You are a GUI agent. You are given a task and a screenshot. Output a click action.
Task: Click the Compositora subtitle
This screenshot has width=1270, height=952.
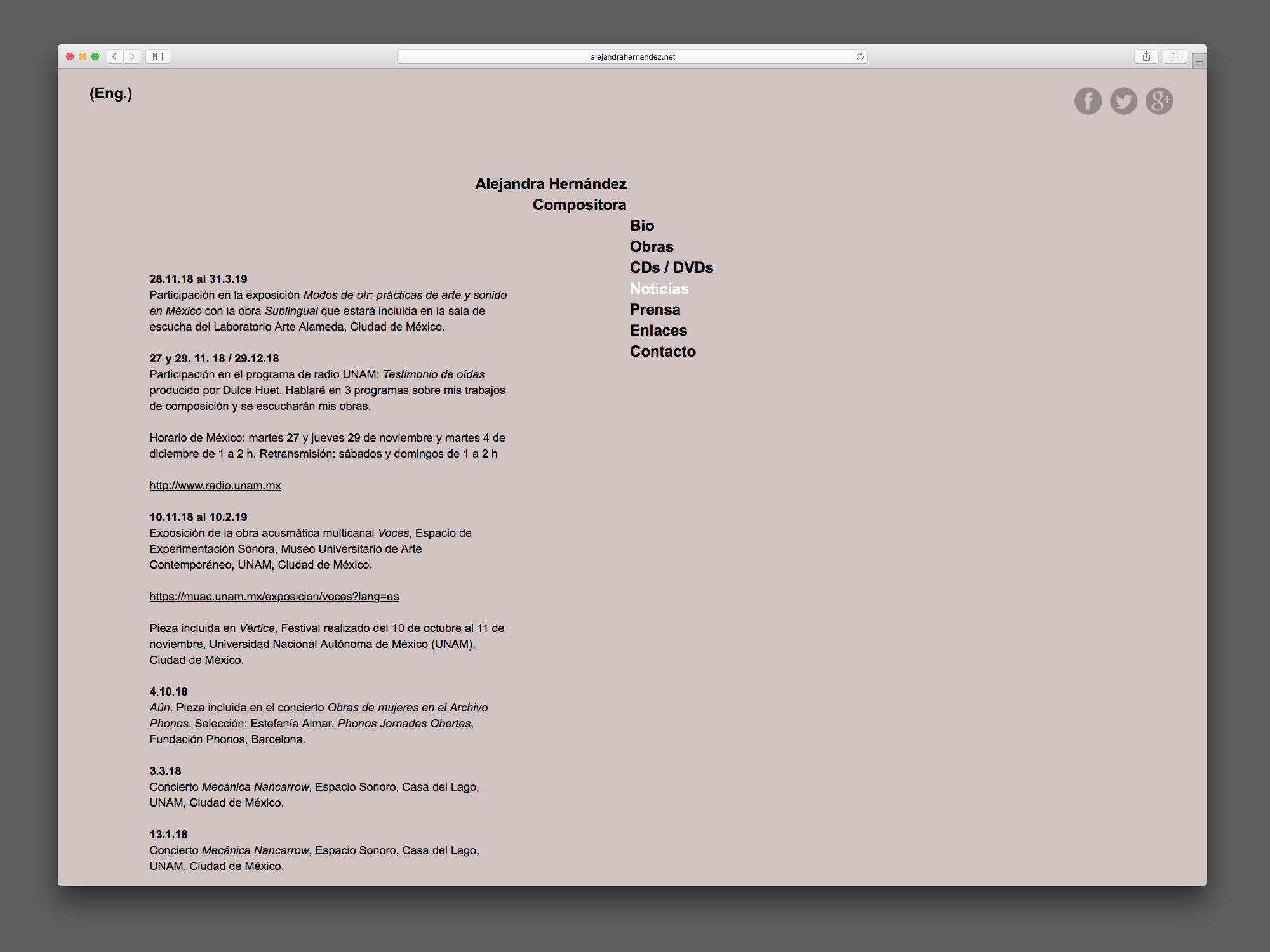point(579,205)
